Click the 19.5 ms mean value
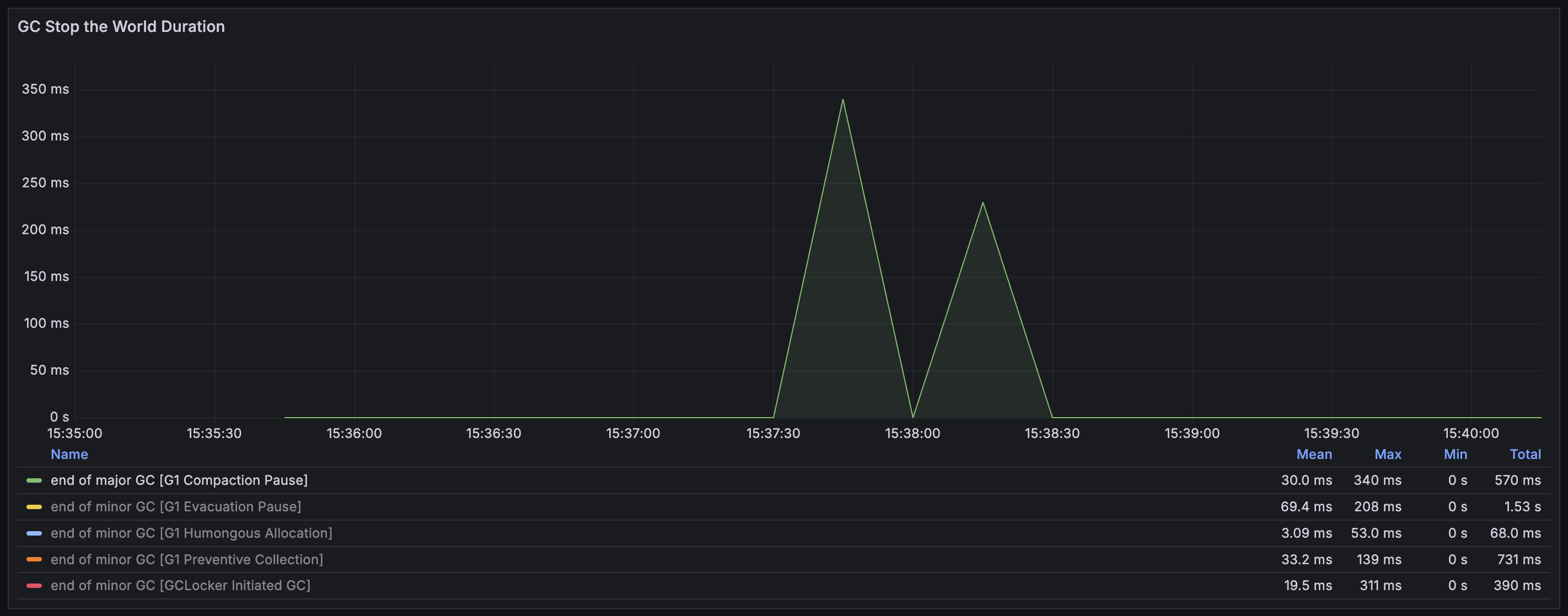The height and width of the screenshot is (616, 1568). pyautogui.click(x=1308, y=586)
